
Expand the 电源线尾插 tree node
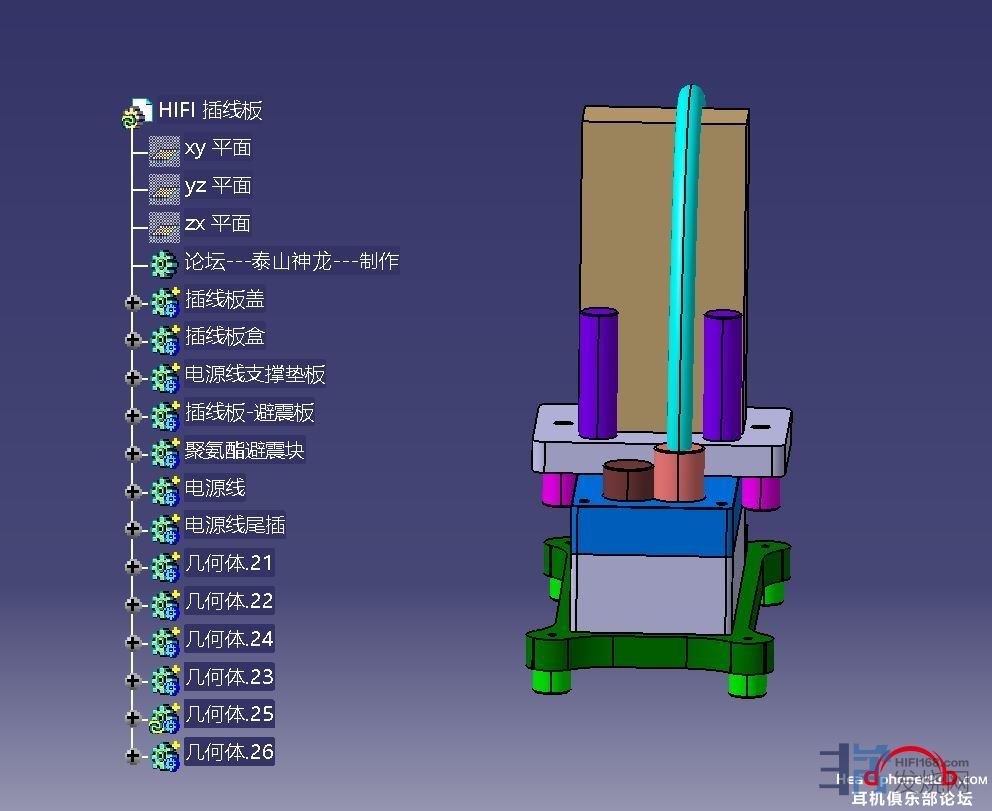pyautogui.click(x=132, y=529)
